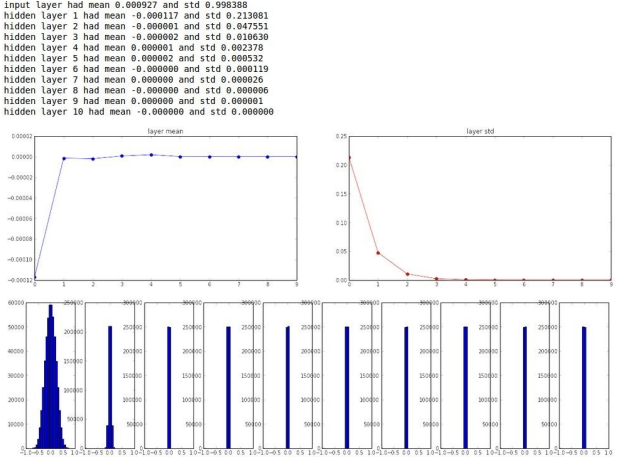Select the red data point at x=2 in layer std plot
The height and width of the screenshot is (461, 625).
click(407, 274)
